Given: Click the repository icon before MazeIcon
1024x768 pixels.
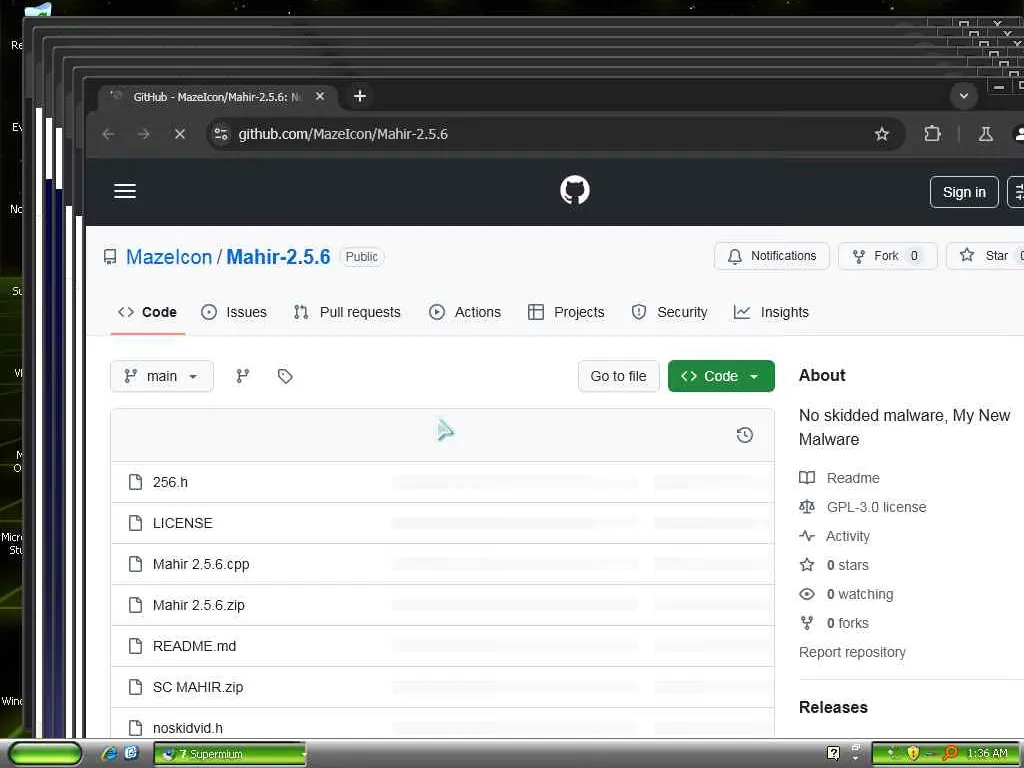Looking at the screenshot, I should tap(110, 257).
